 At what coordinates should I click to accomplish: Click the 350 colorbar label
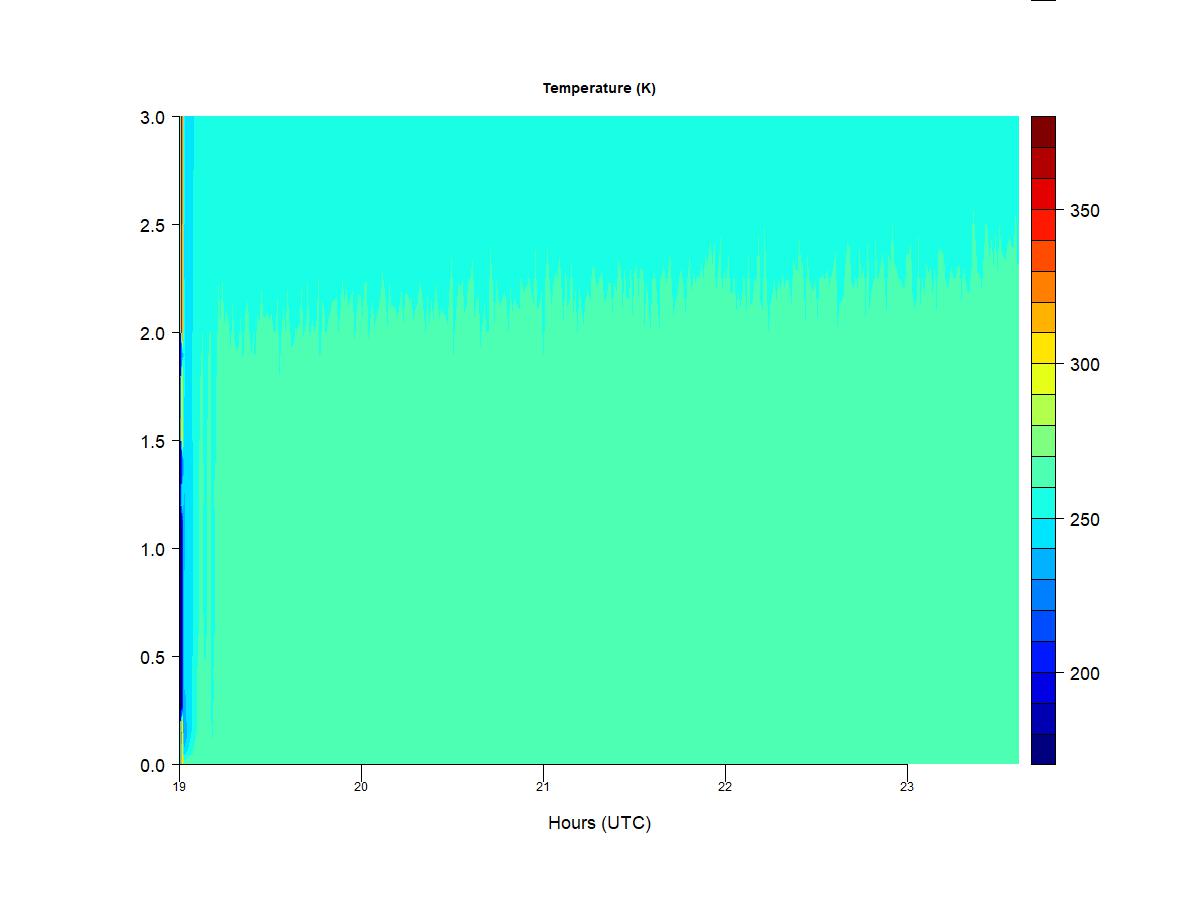[x=1084, y=211]
